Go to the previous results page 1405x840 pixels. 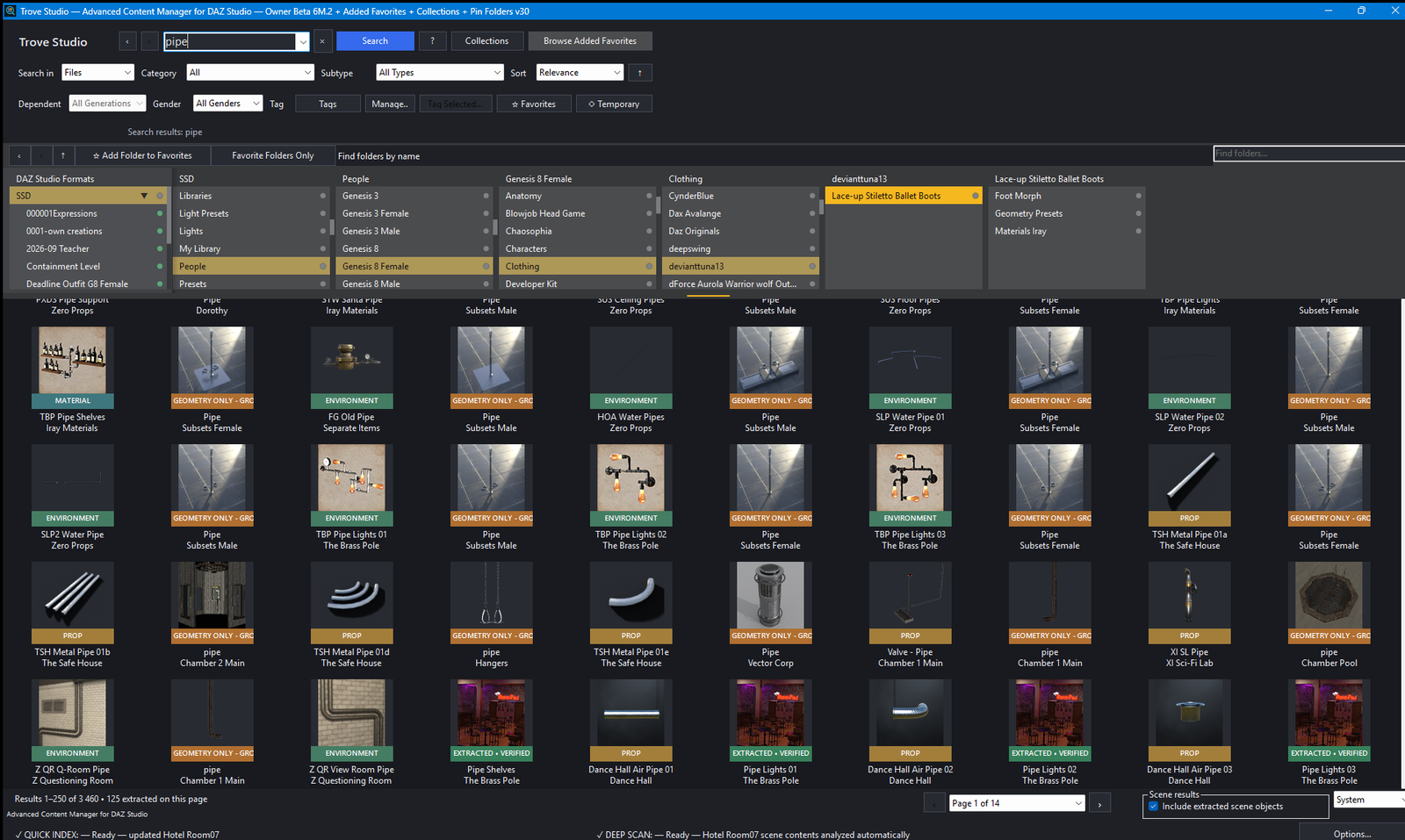(x=935, y=802)
